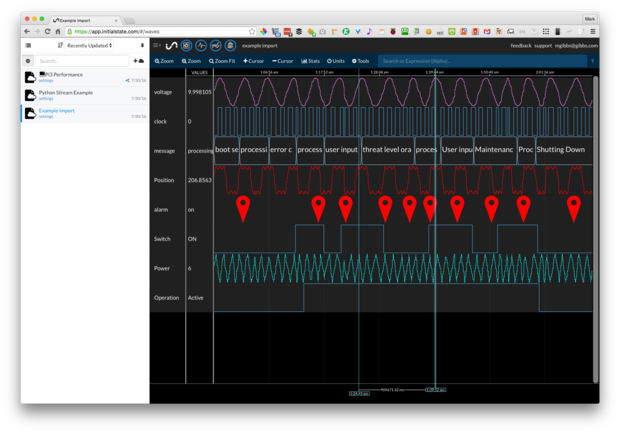Click alarm pin below 'processi' message
Screen dimensions: 620x433
click(243, 208)
